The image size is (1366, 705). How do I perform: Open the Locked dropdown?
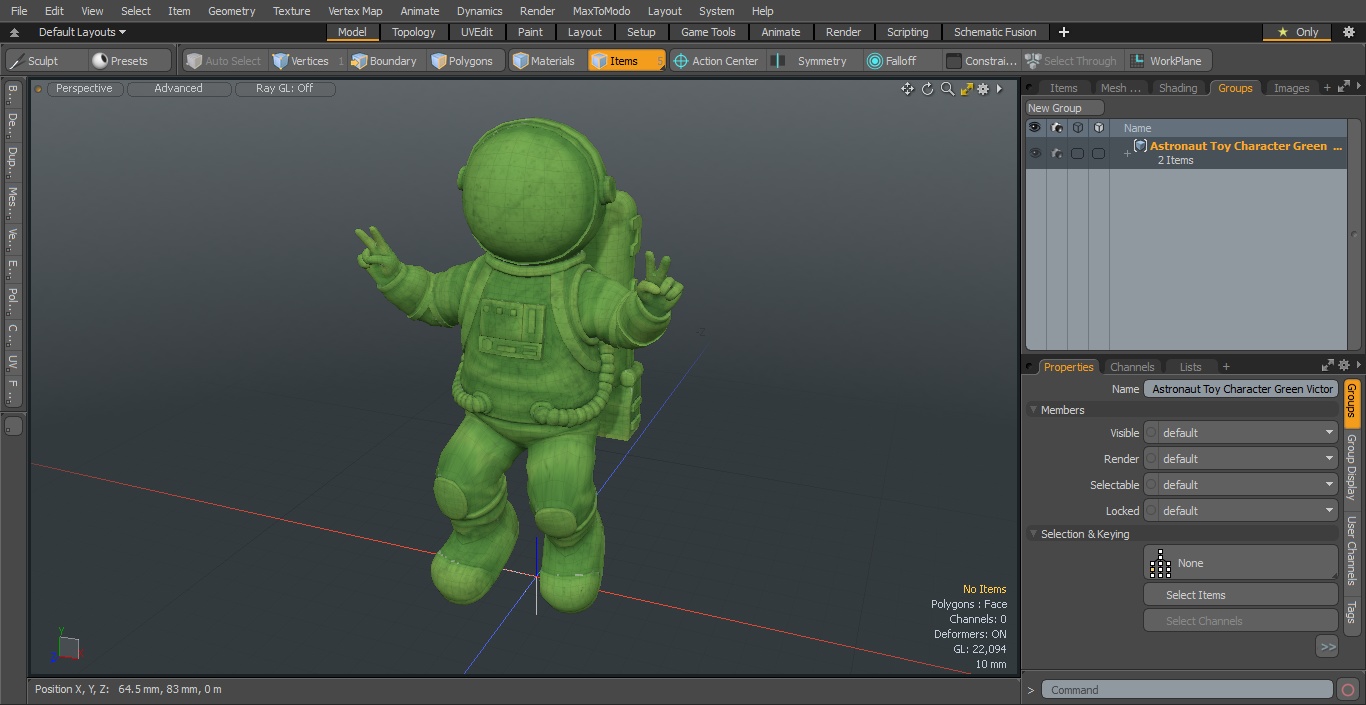[1240, 511]
